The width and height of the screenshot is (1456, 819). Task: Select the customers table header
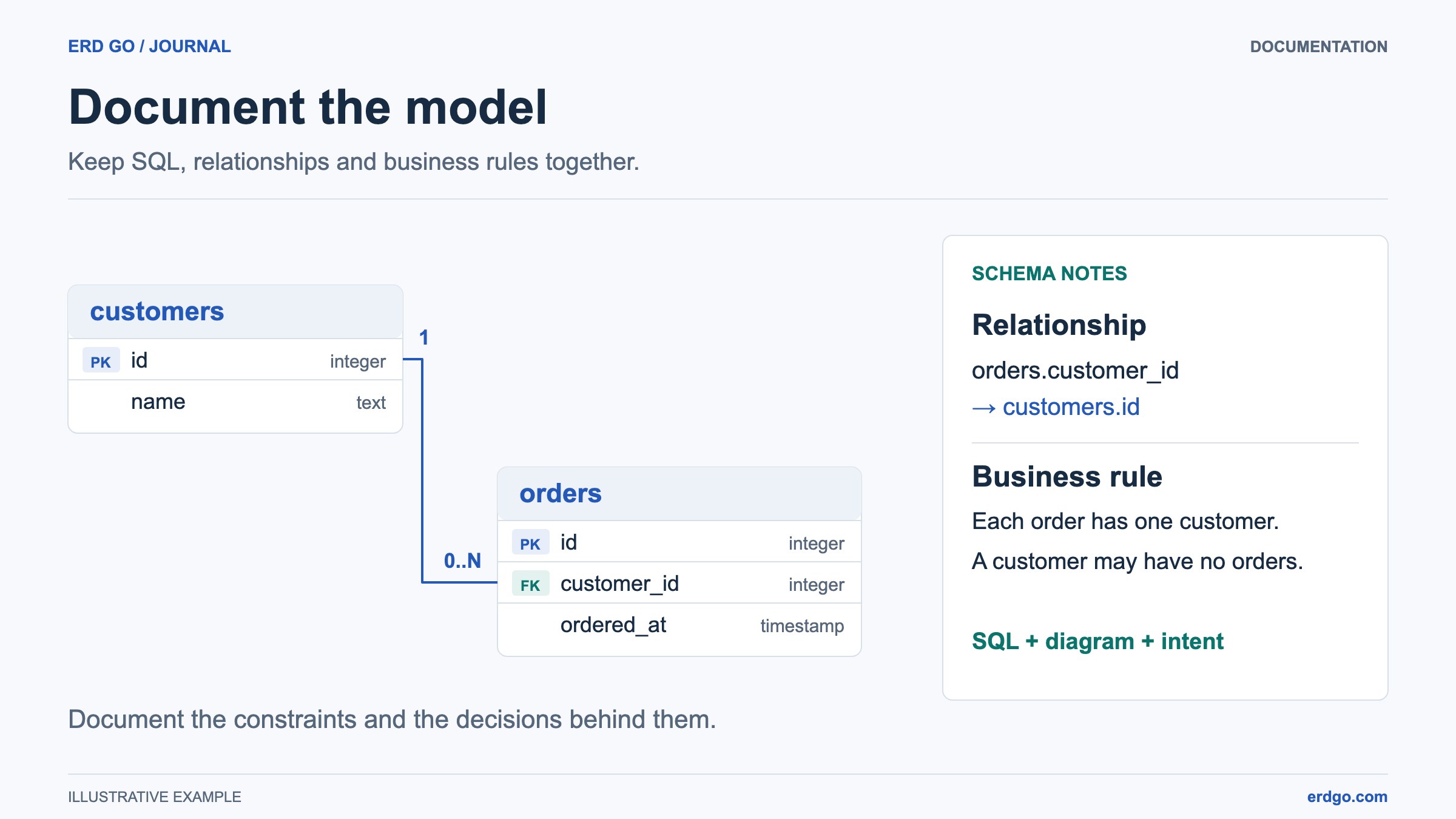coord(235,312)
